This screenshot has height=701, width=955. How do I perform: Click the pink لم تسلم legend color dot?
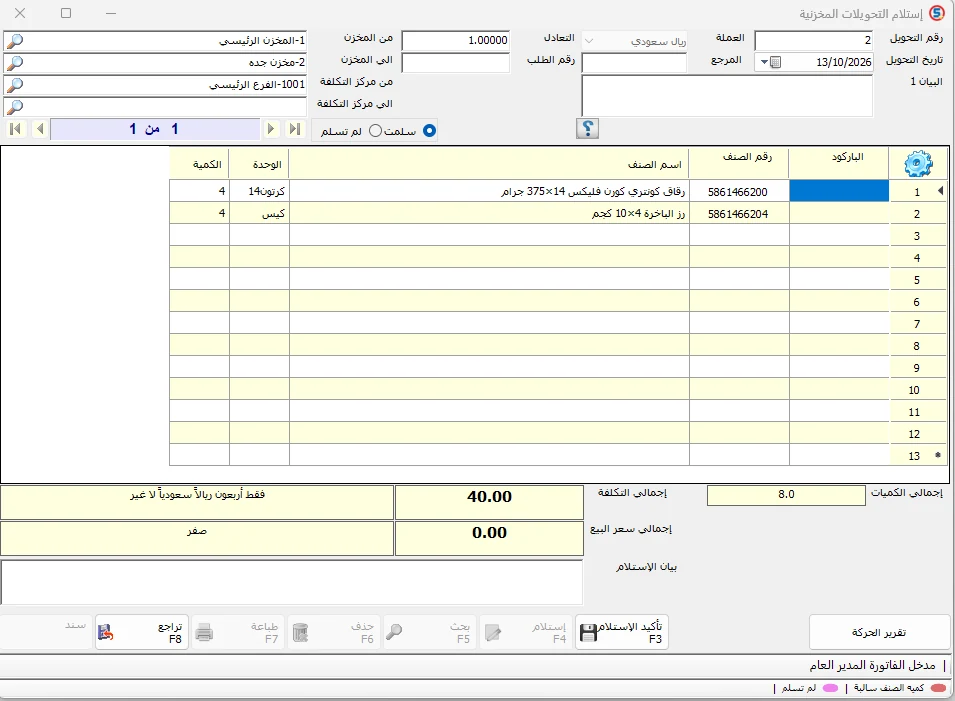tap(830, 688)
